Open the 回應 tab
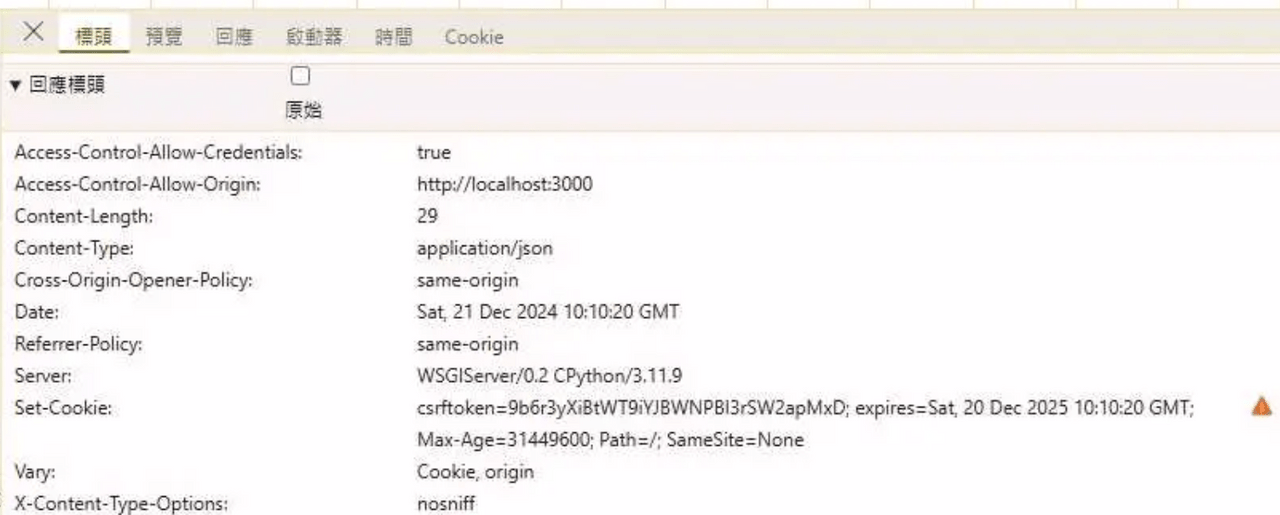 tap(234, 37)
